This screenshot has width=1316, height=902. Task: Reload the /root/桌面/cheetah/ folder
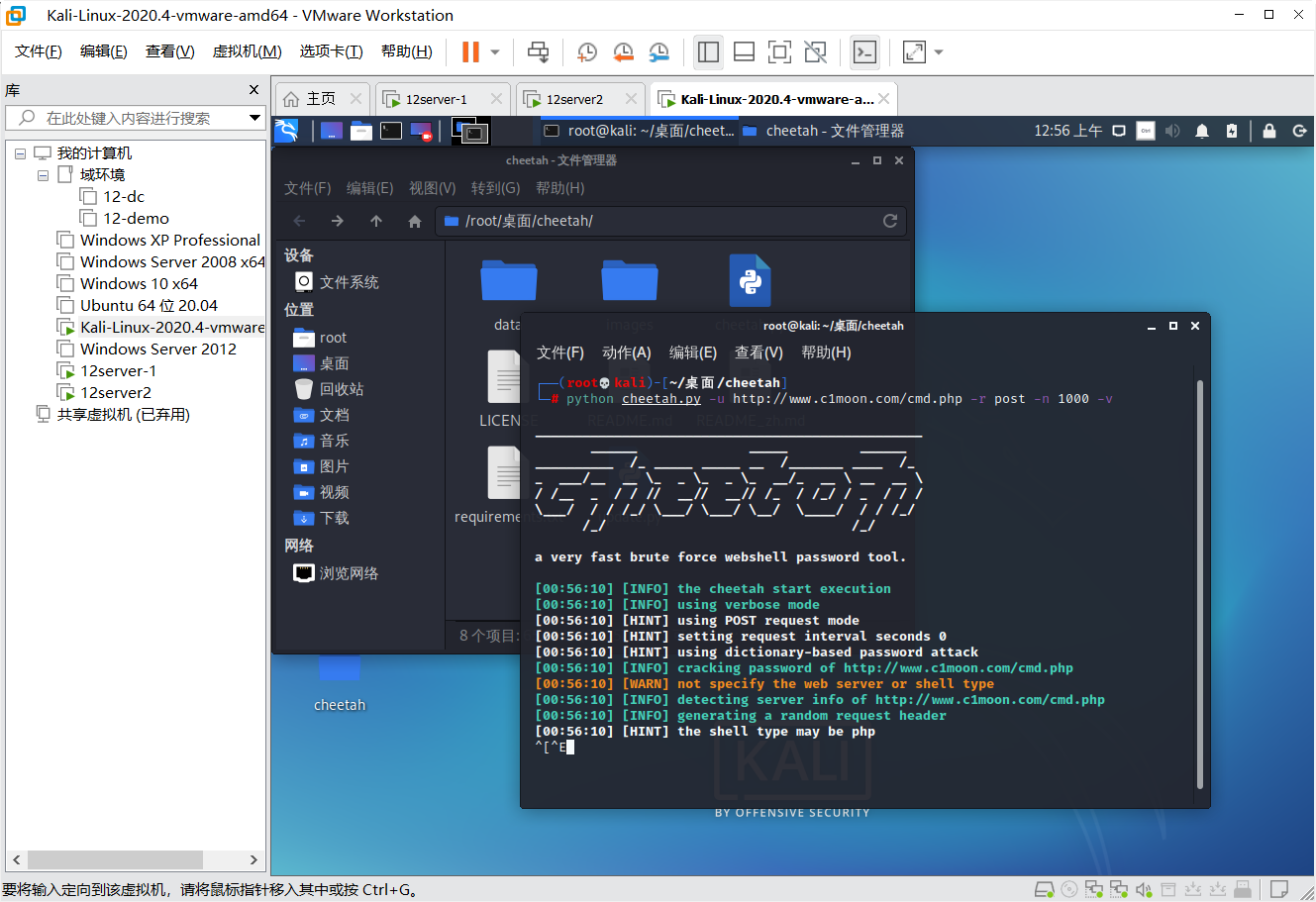click(x=890, y=221)
